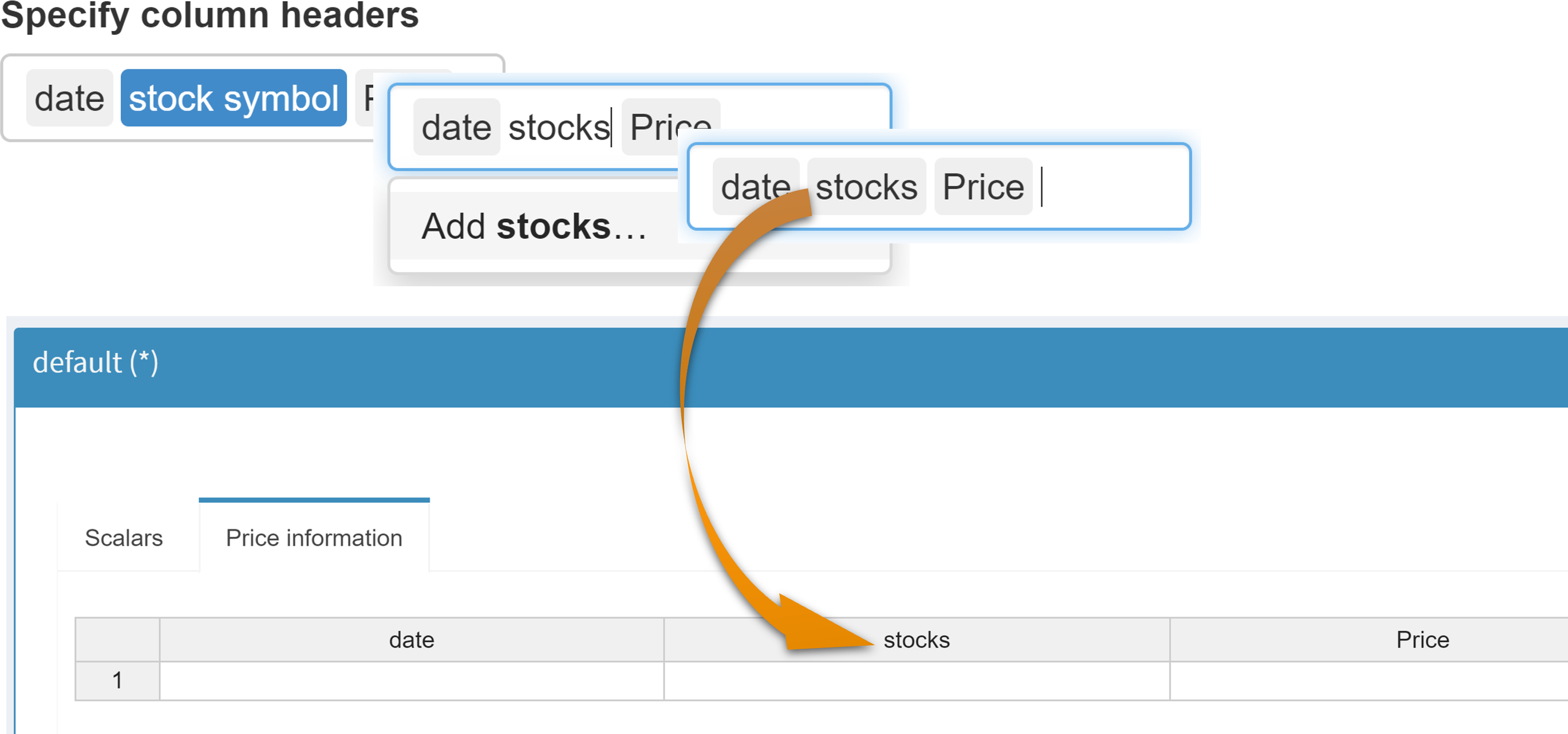Viewport: 1568px width, 734px height.
Task: Click the empty stocks cell in row 1
Action: coord(916,680)
